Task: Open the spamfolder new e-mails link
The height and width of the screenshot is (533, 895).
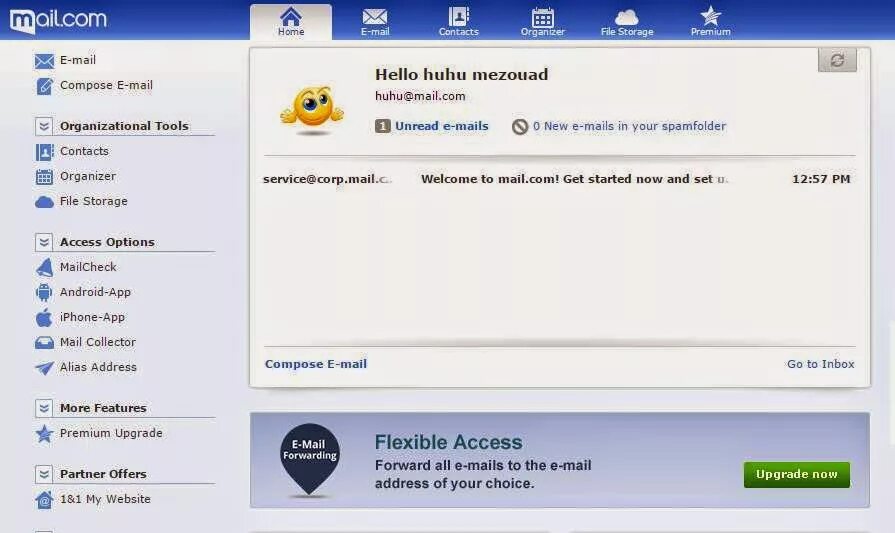Action: point(629,126)
